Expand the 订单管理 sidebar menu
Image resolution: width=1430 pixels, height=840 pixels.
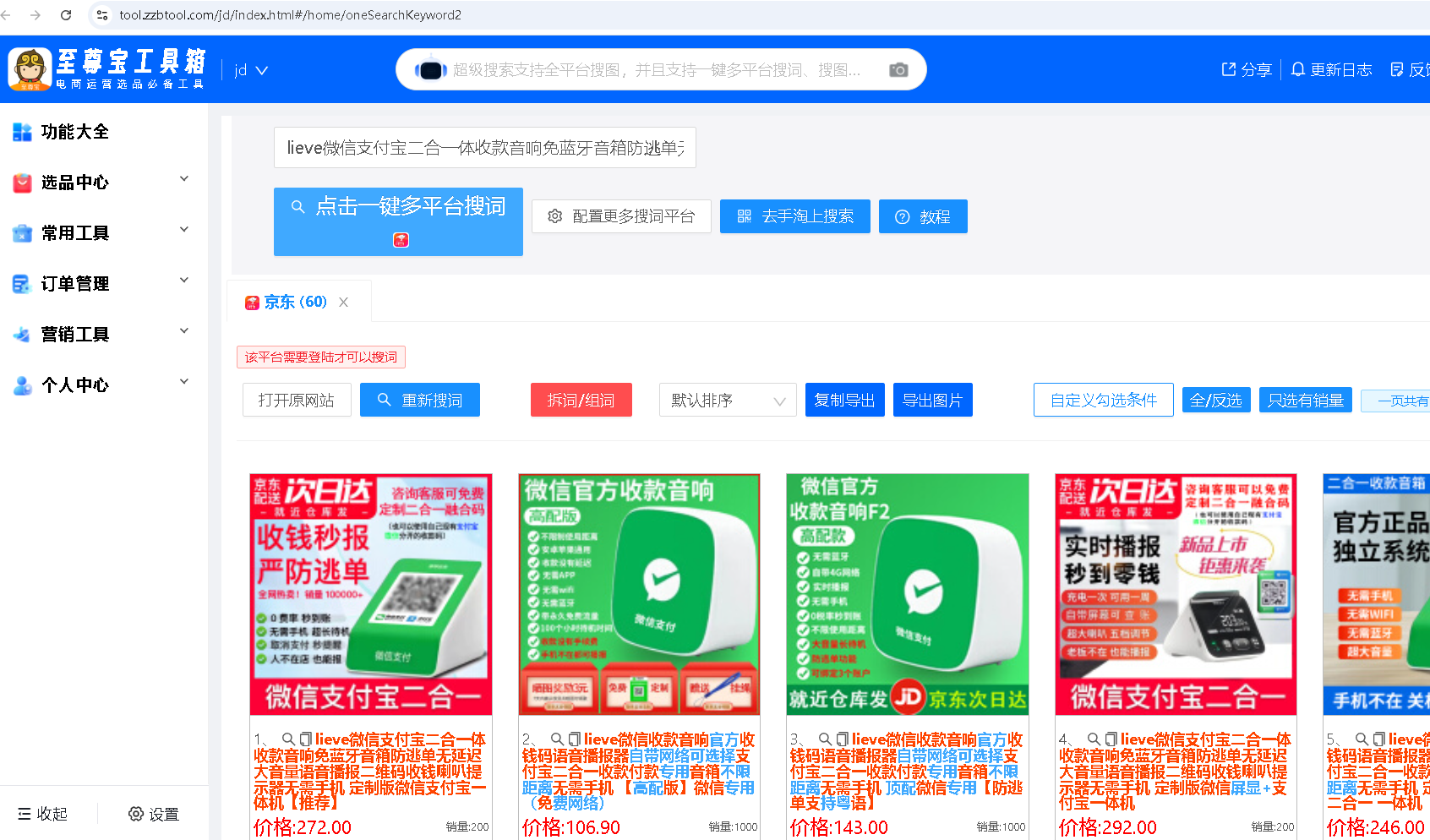pyautogui.click(x=104, y=283)
